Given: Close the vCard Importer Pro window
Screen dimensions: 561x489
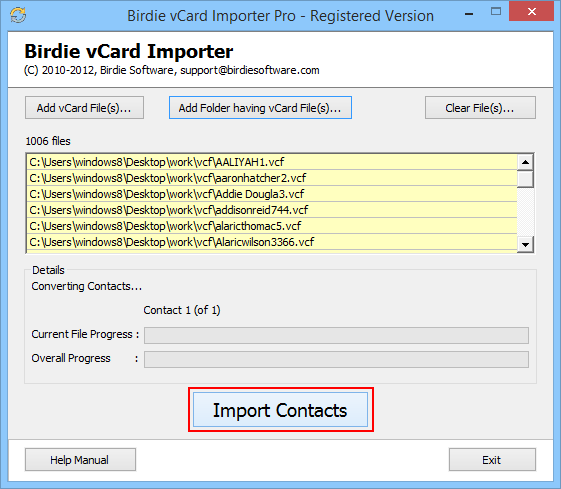Looking at the screenshot, I should [x=532, y=12].
